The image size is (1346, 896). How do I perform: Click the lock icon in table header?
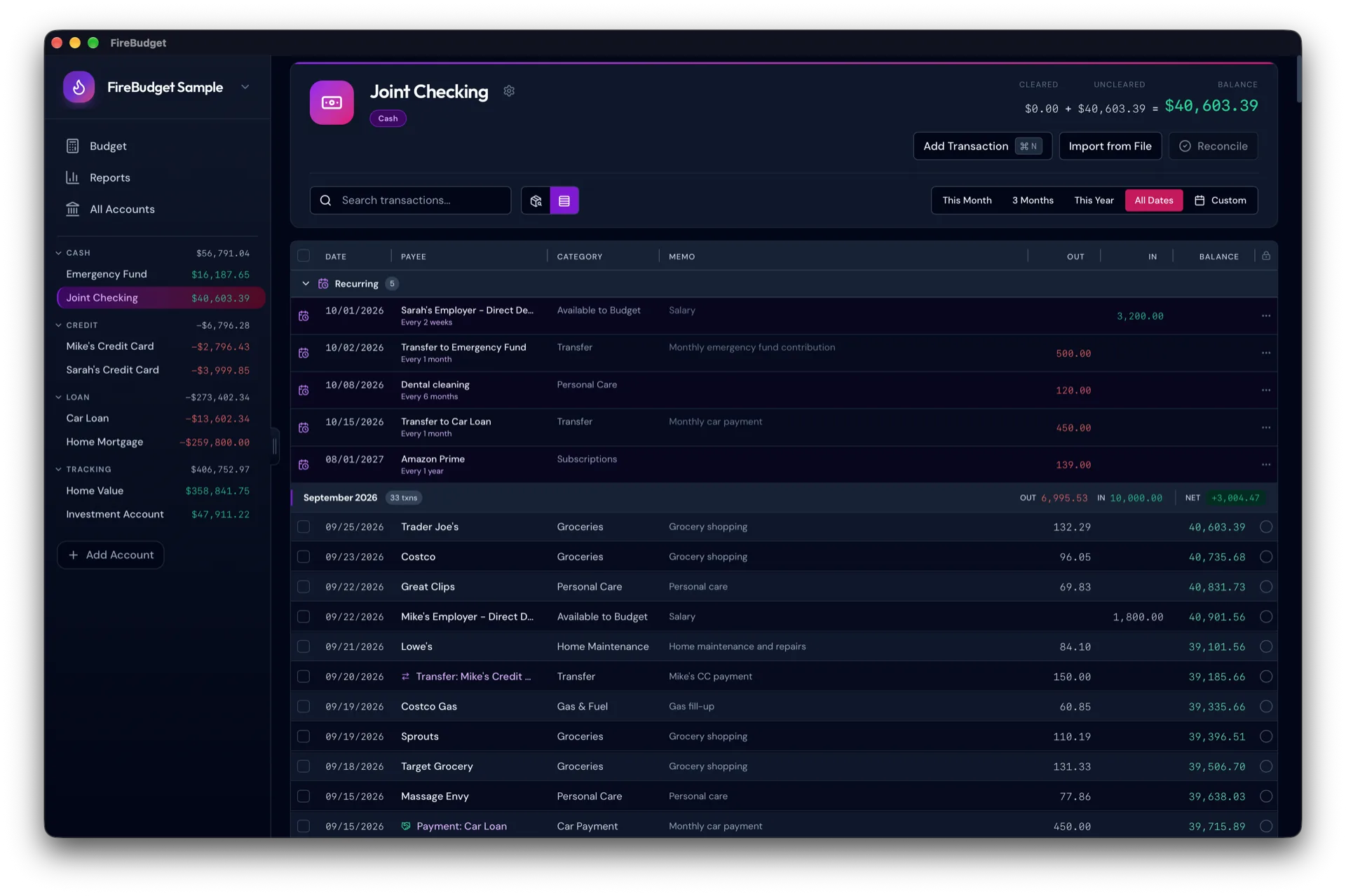pyautogui.click(x=1266, y=256)
